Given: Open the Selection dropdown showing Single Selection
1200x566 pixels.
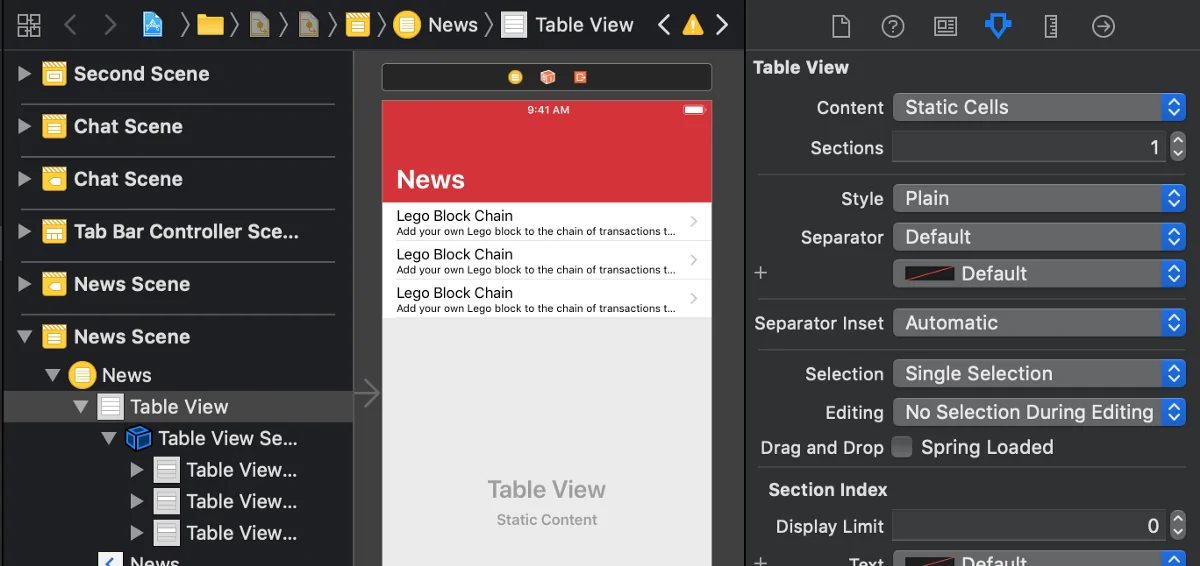Looking at the screenshot, I should (x=1038, y=374).
